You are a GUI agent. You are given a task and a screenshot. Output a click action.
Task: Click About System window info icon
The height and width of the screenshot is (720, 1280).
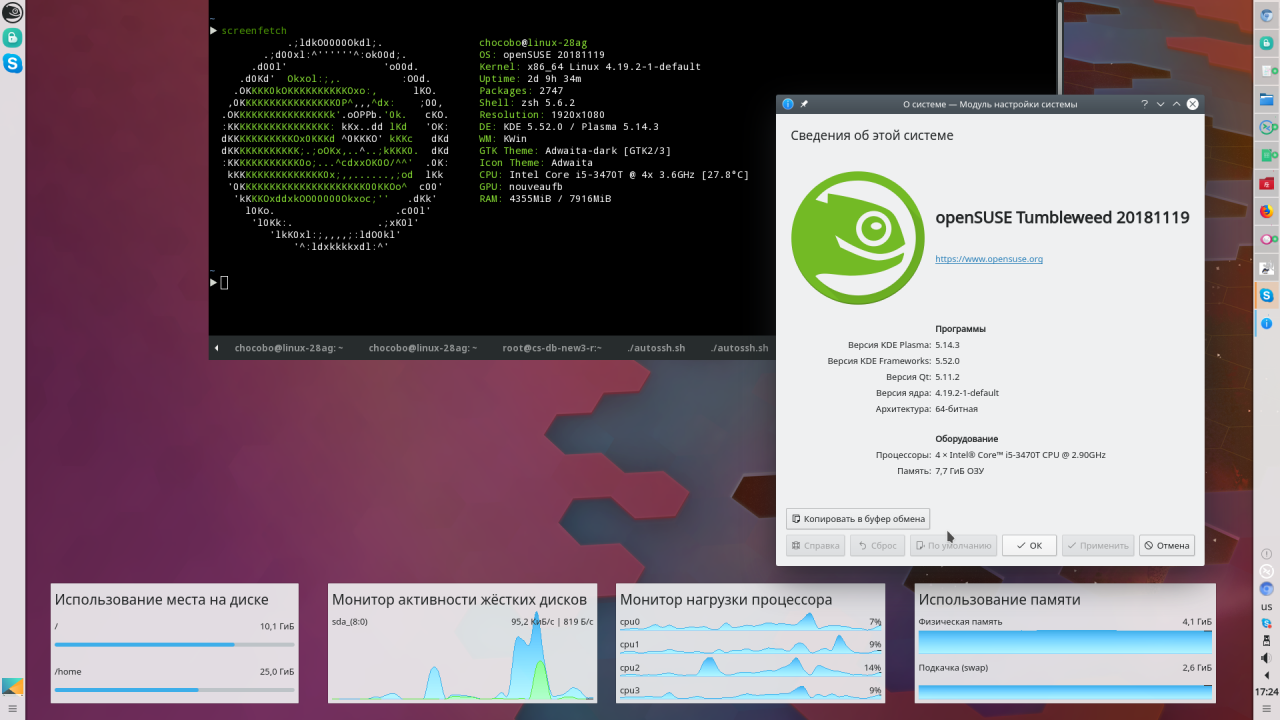[x=788, y=104]
